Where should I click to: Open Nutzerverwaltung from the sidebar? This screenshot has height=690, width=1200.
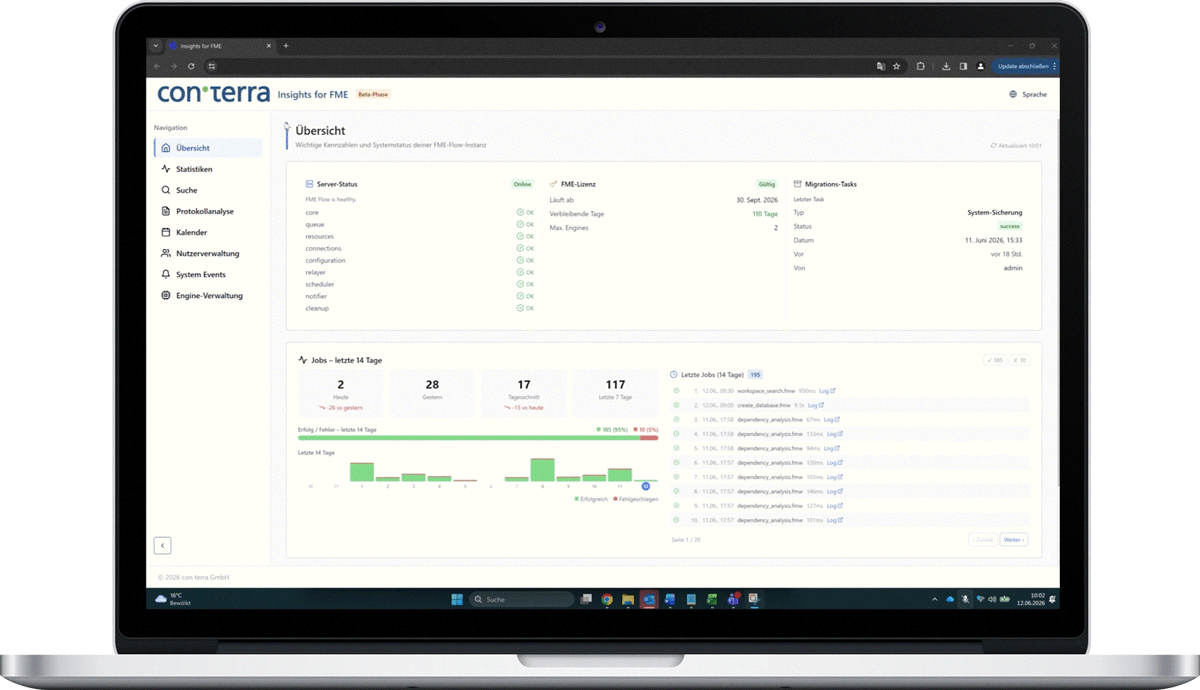[x=208, y=253]
